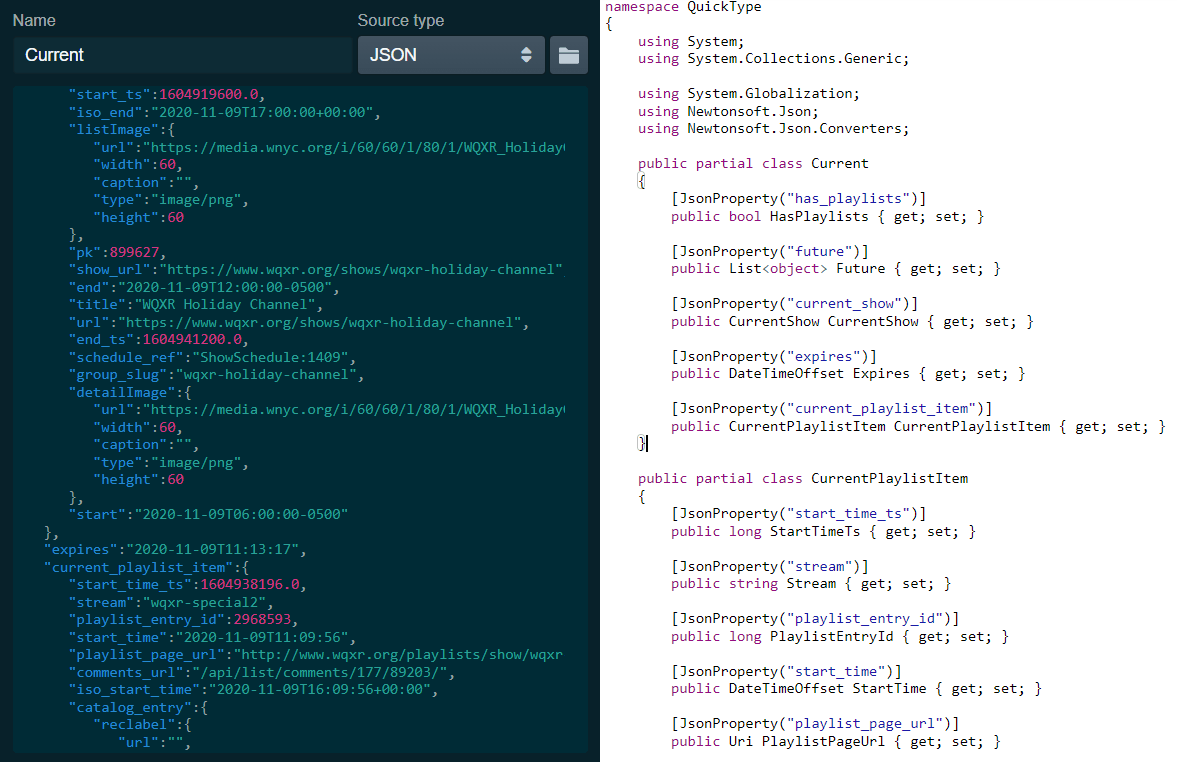Click the Uri PlaylistPageUrl property line
This screenshot has height=762, width=1177.
coord(835,742)
